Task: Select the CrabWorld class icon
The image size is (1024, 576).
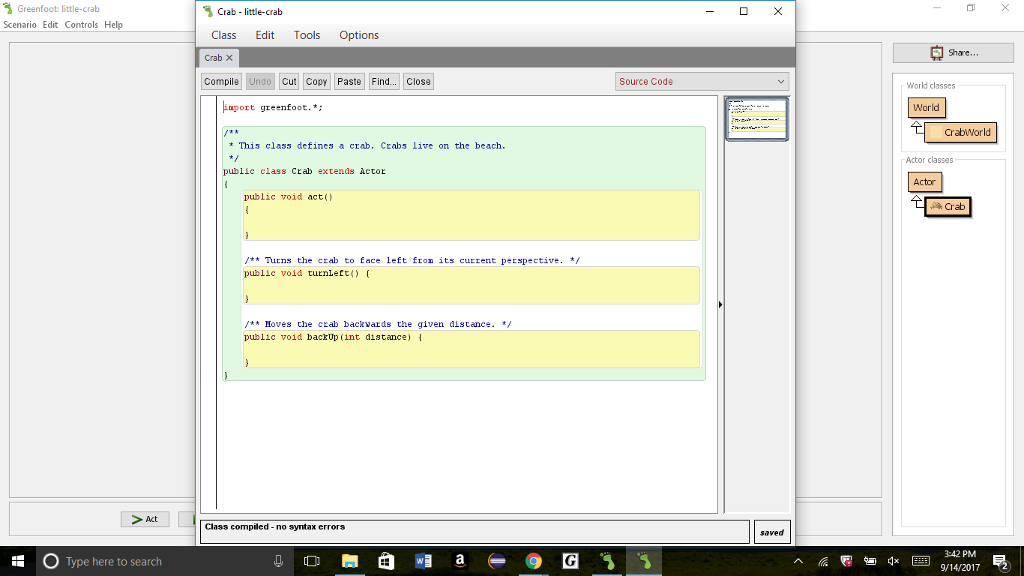Action: [x=962, y=131]
